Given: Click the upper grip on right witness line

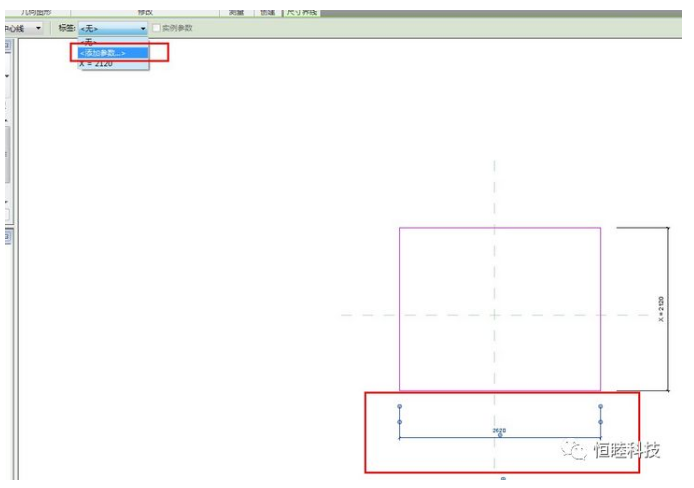Looking at the screenshot, I should (x=601, y=406).
